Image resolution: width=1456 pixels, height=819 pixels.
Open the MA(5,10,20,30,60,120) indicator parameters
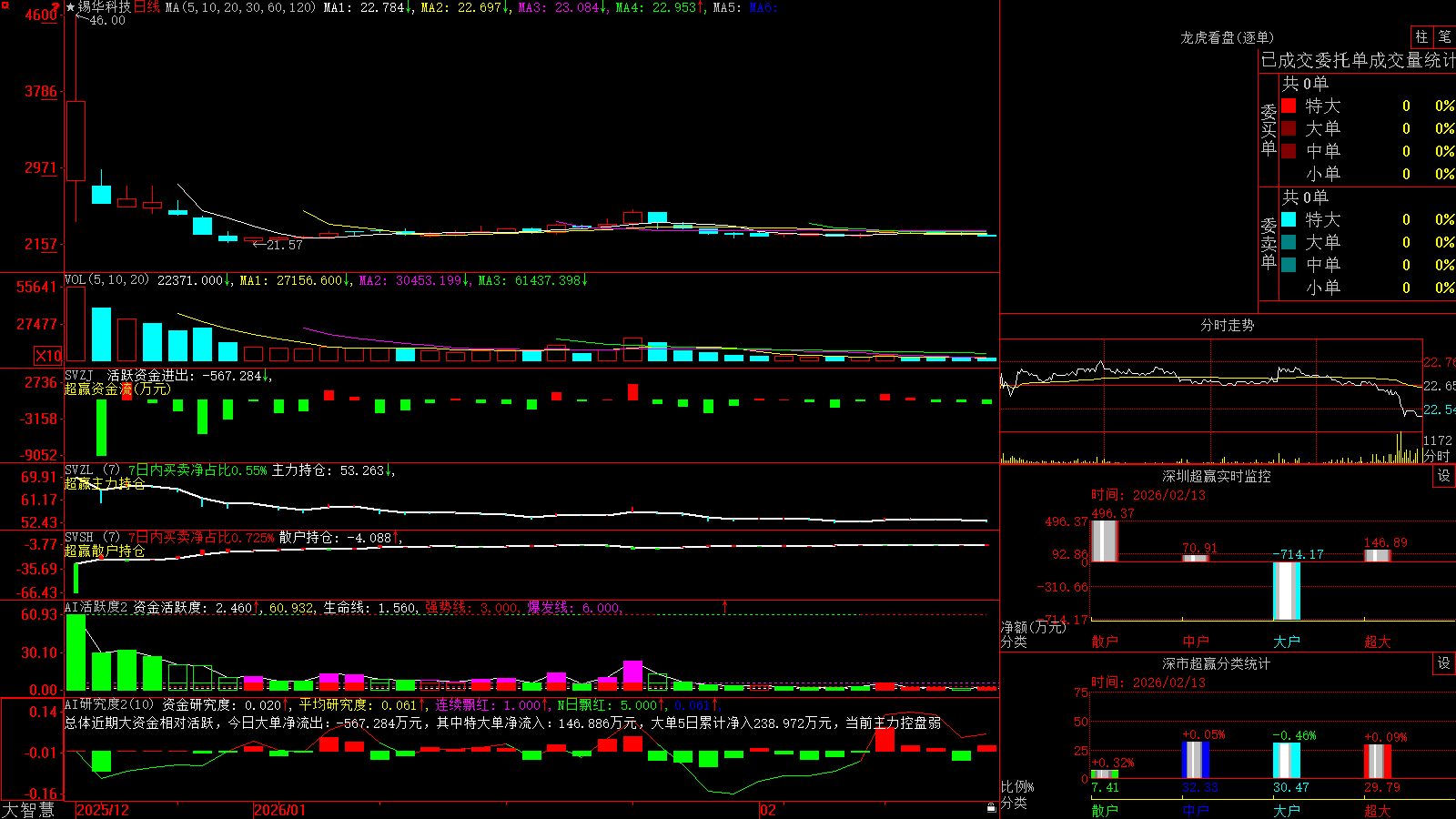pyautogui.click(x=240, y=7)
